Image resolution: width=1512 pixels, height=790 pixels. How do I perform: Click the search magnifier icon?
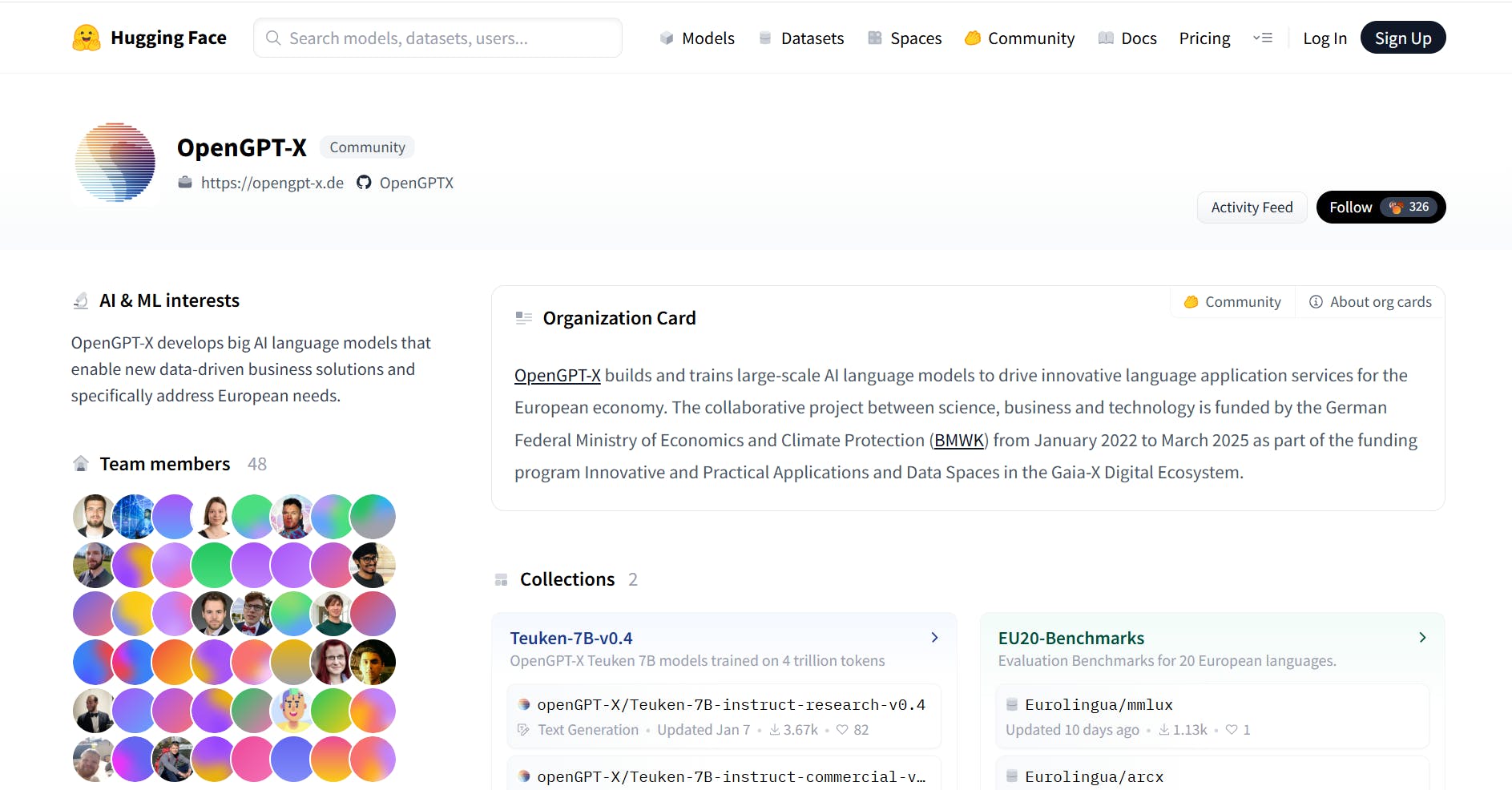pos(273,38)
